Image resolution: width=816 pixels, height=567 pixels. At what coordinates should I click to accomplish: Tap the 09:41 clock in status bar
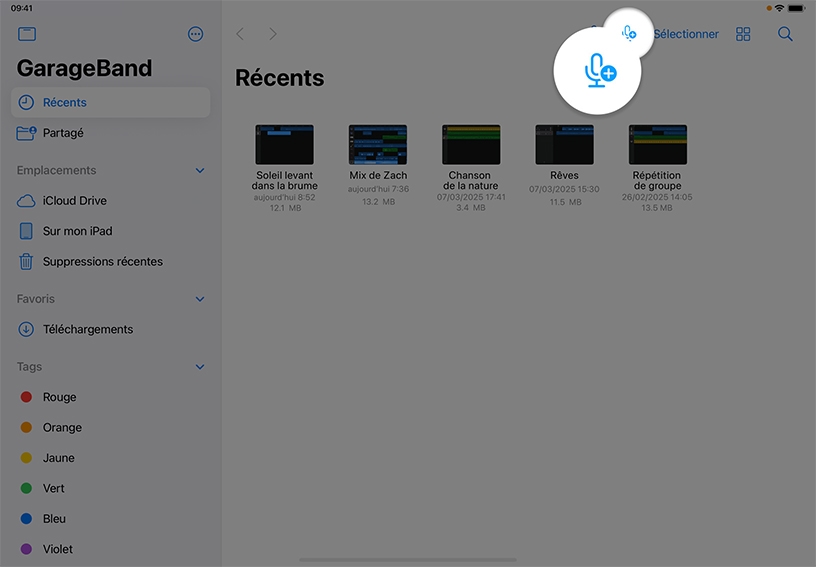point(21,8)
